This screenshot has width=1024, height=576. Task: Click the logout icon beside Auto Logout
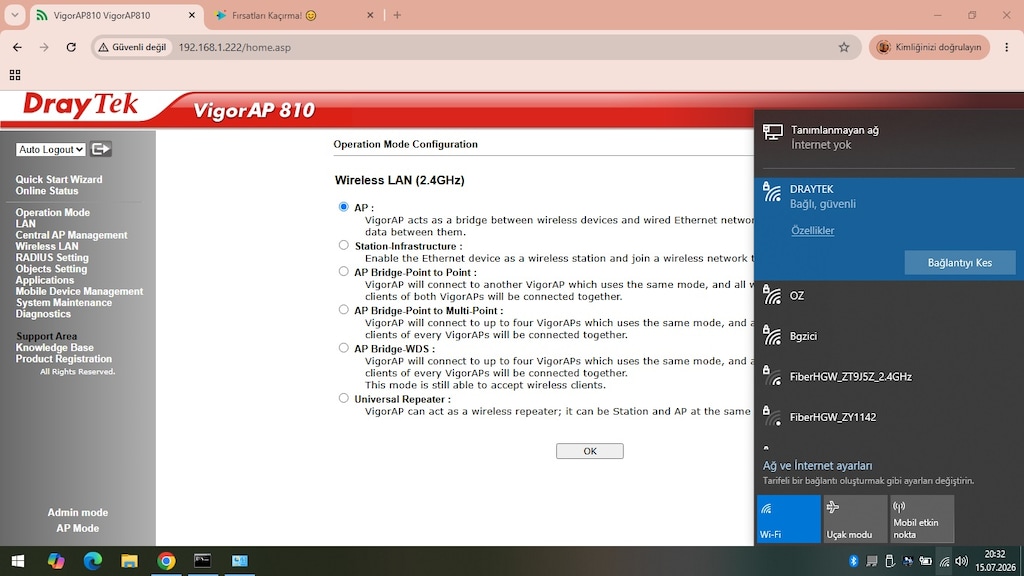[101, 149]
